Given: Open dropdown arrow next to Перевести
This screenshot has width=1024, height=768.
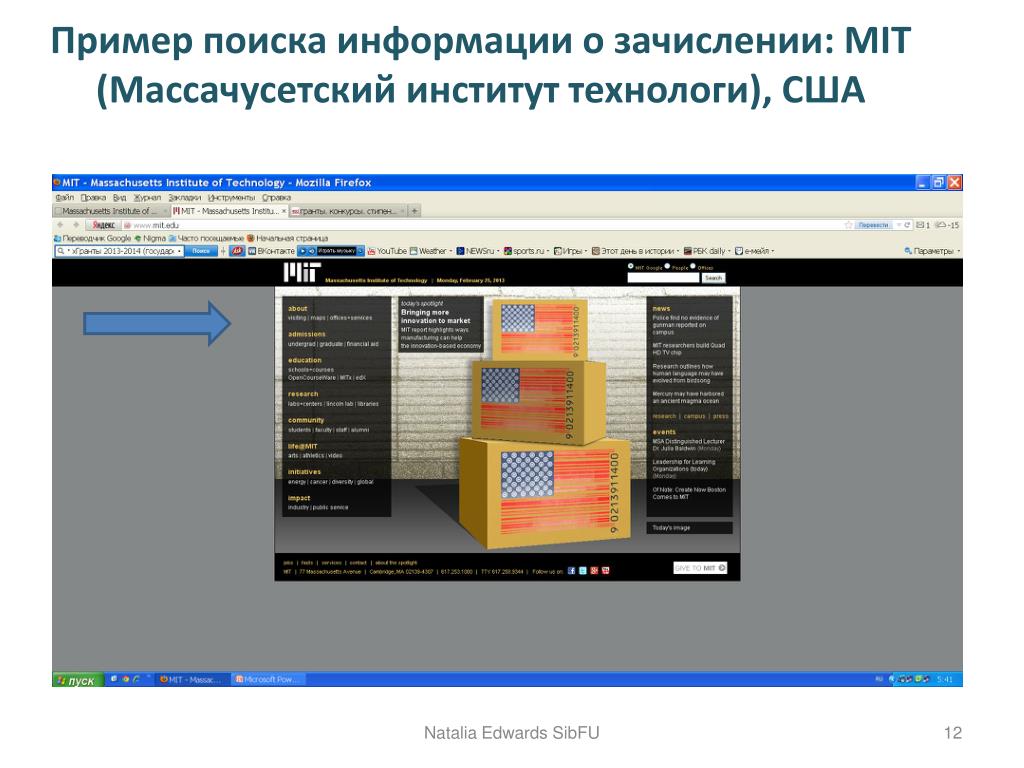Looking at the screenshot, I should [x=899, y=225].
